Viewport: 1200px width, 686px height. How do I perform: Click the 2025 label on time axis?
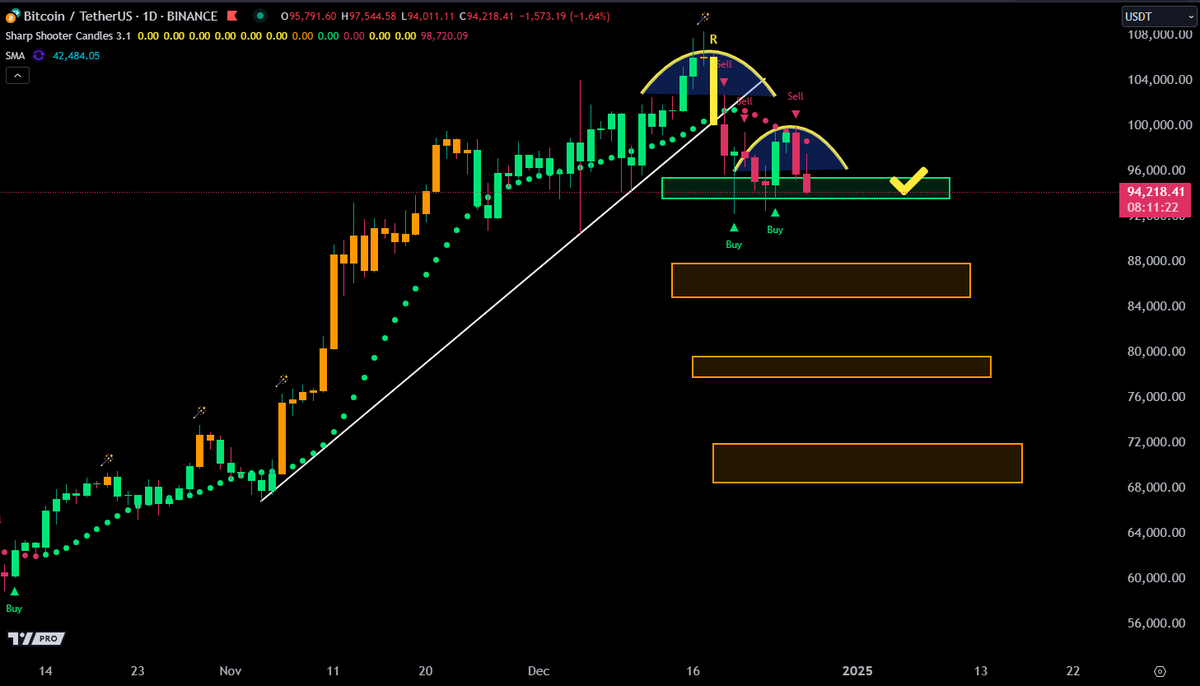[x=858, y=671]
